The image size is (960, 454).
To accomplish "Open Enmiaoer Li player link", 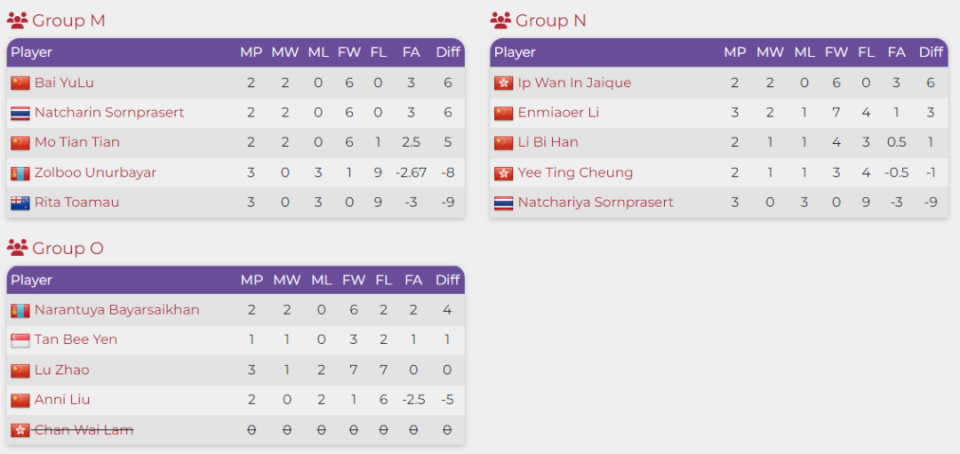I will click(x=558, y=113).
